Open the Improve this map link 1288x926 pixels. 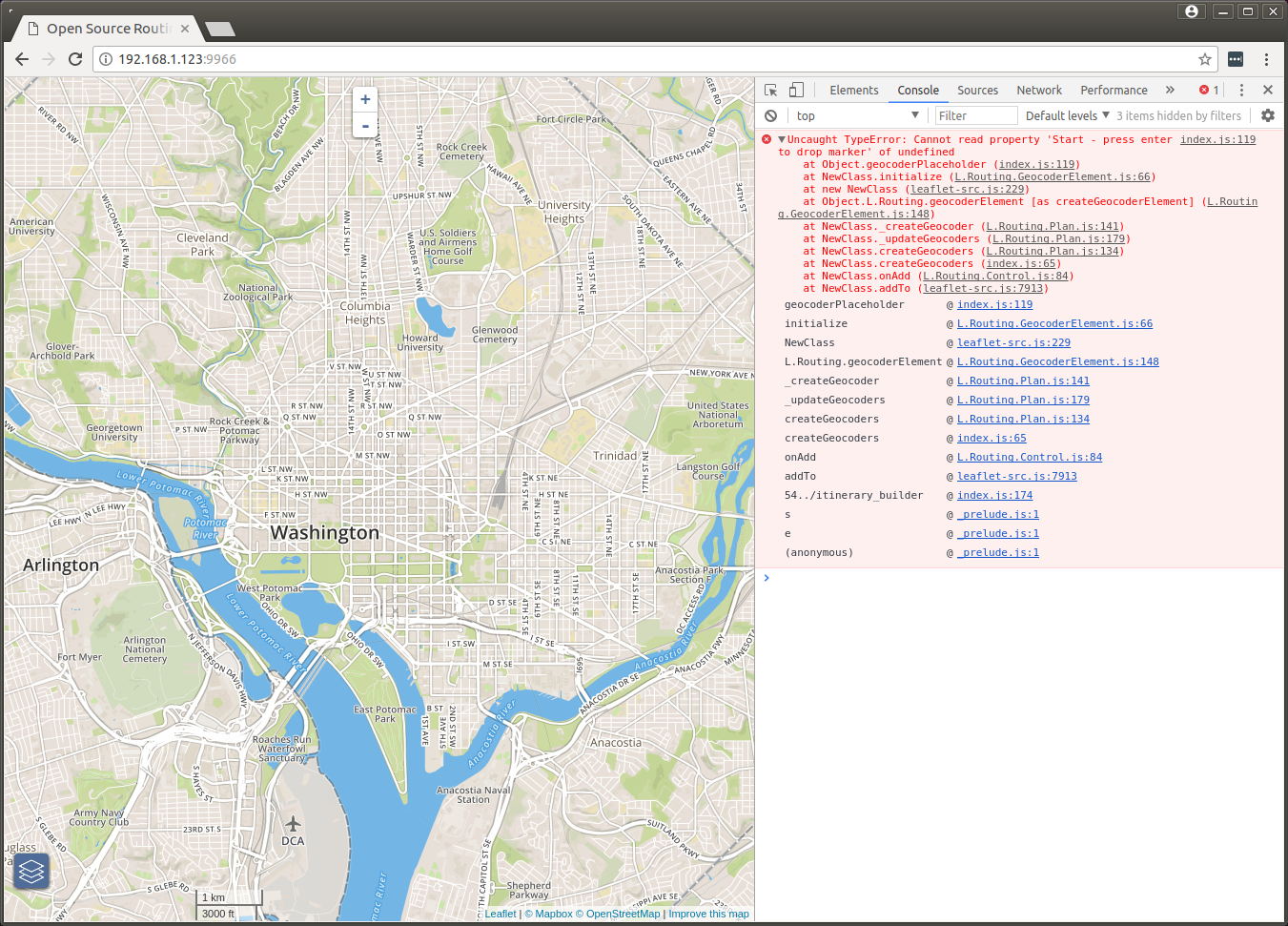[709, 914]
